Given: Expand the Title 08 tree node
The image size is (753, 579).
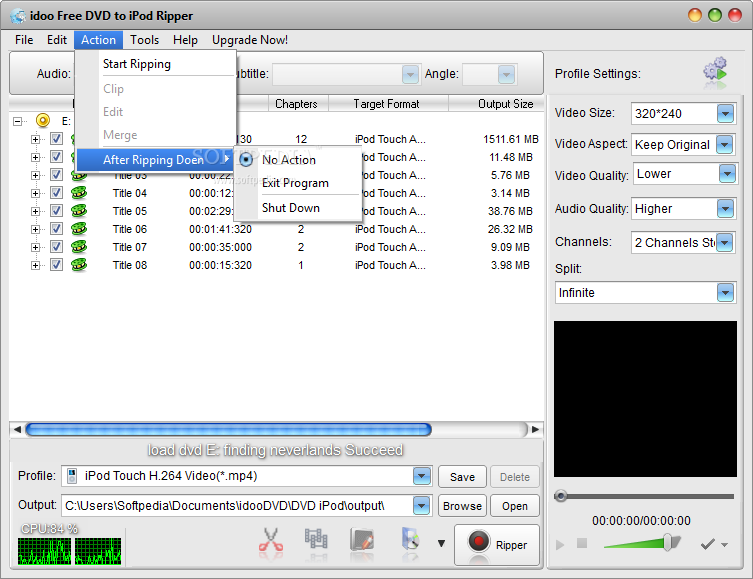Looking at the screenshot, I should (35, 265).
